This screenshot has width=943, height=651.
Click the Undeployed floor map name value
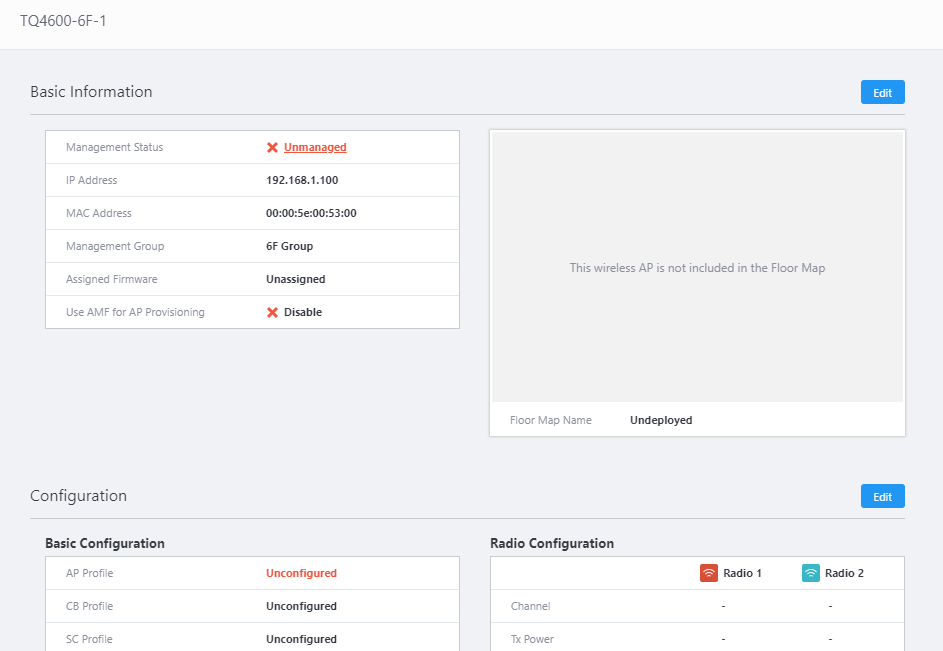[x=661, y=420]
